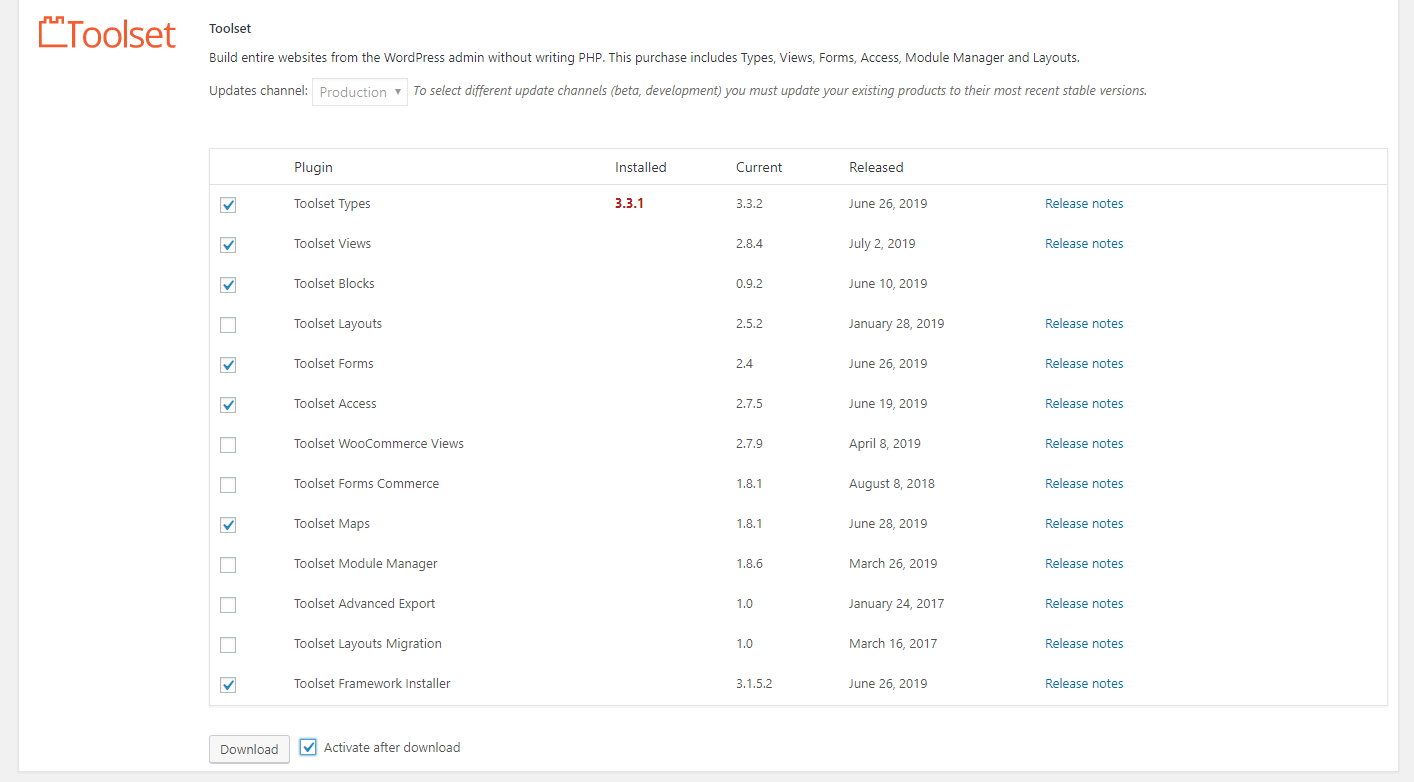
Task: Uncheck the Toolset Framework Installer checkbox
Action: 228,685
